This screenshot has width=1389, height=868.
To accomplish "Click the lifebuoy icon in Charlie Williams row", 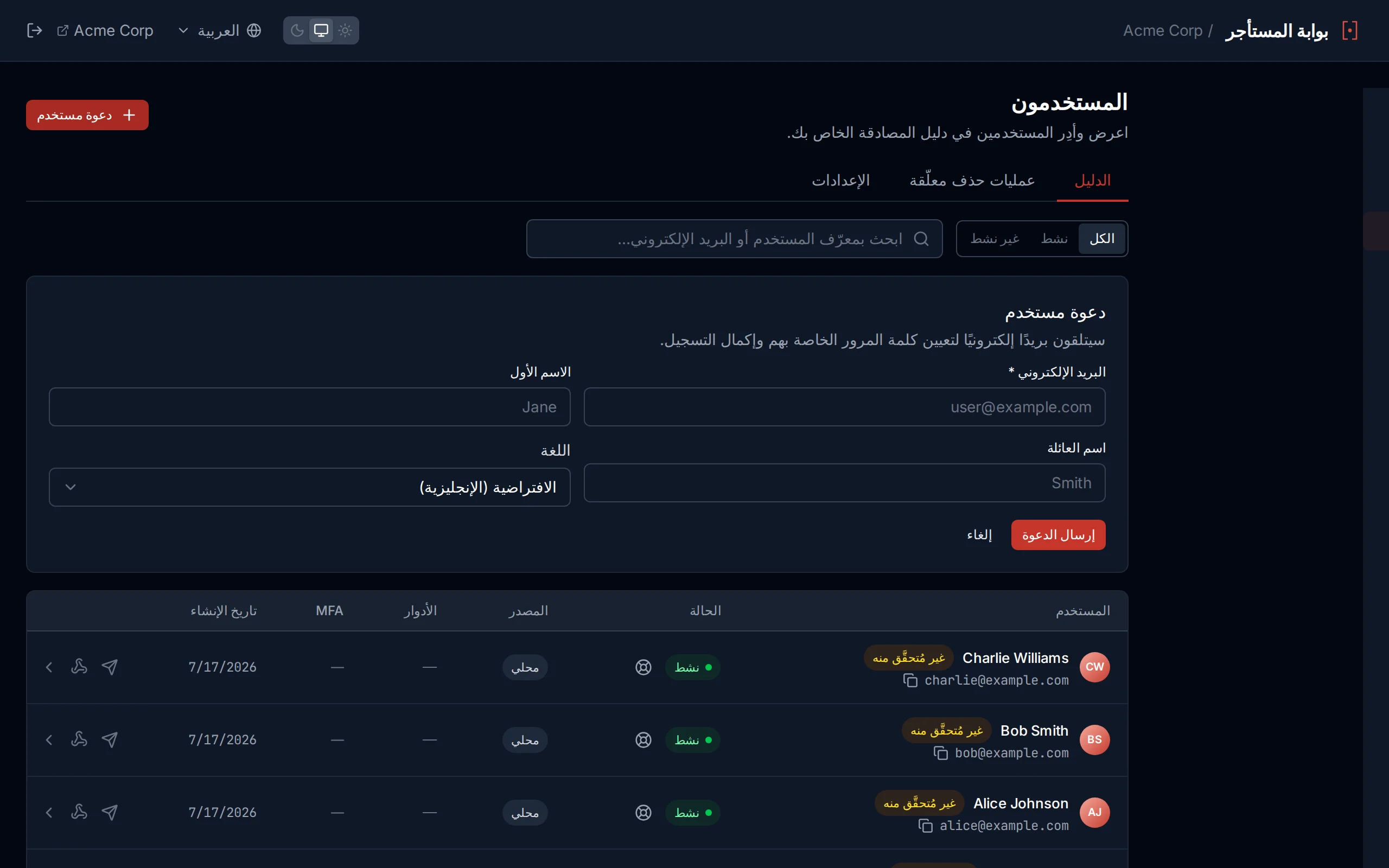I will [643, 667].
